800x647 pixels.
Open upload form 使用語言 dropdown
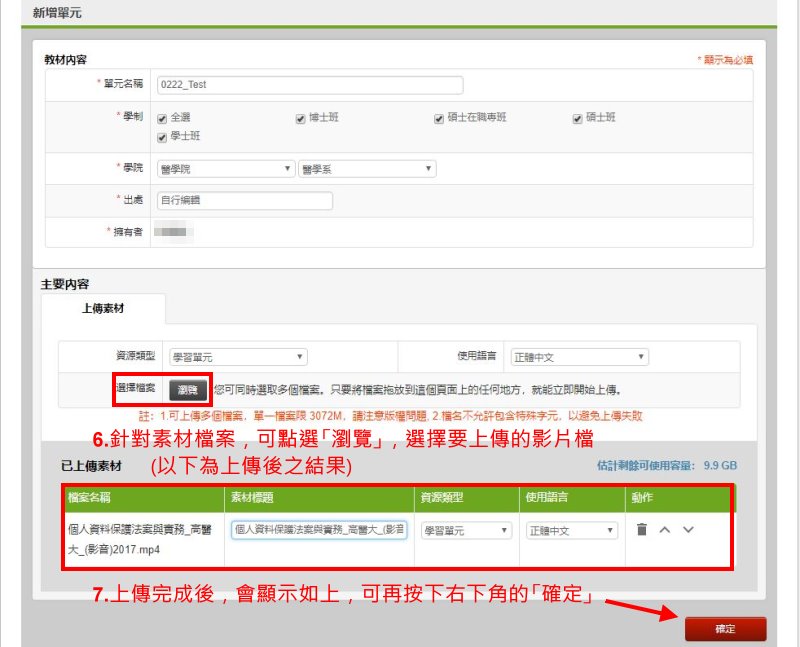(580, 357)
